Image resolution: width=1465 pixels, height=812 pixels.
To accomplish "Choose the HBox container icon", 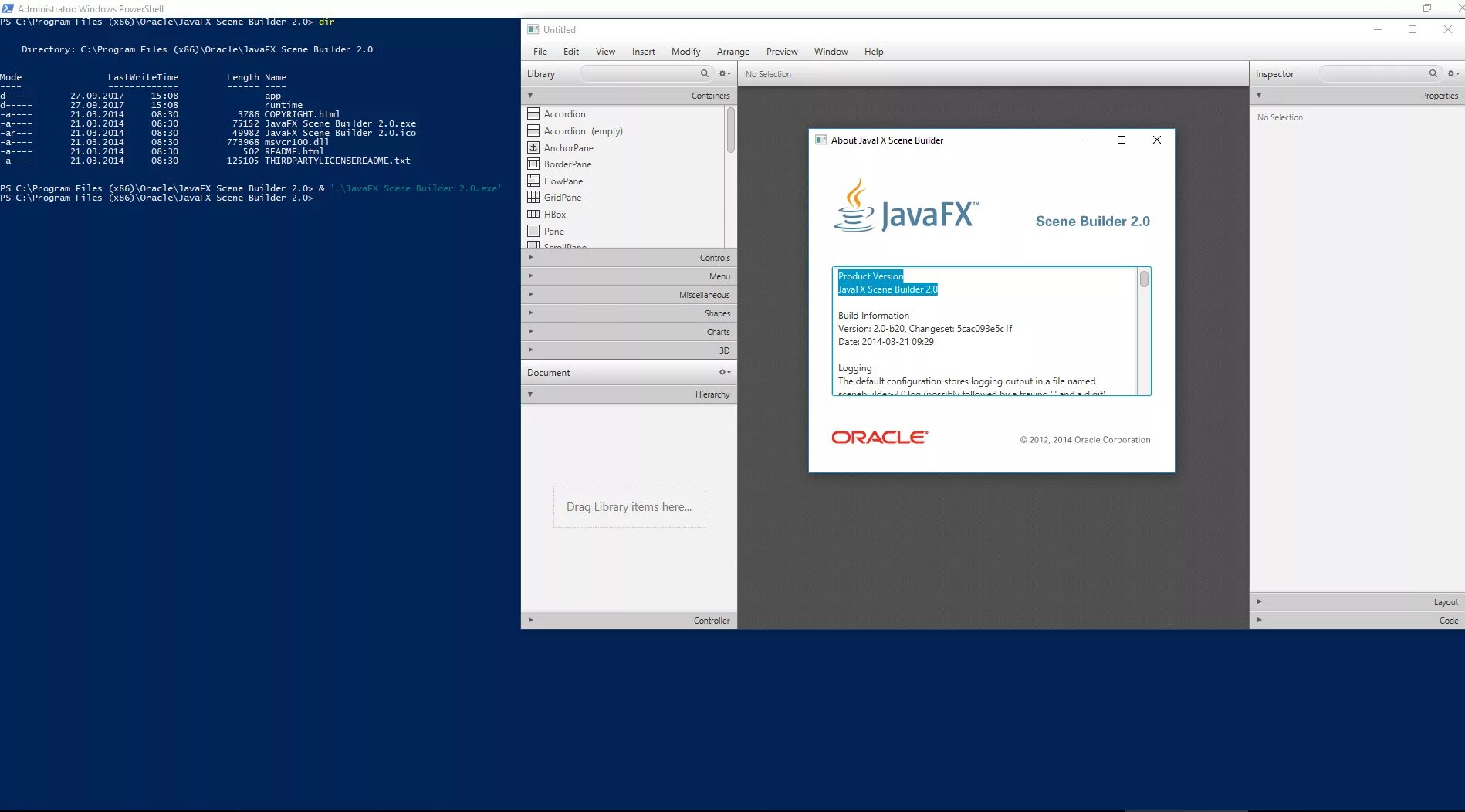I will pos(533,214).
